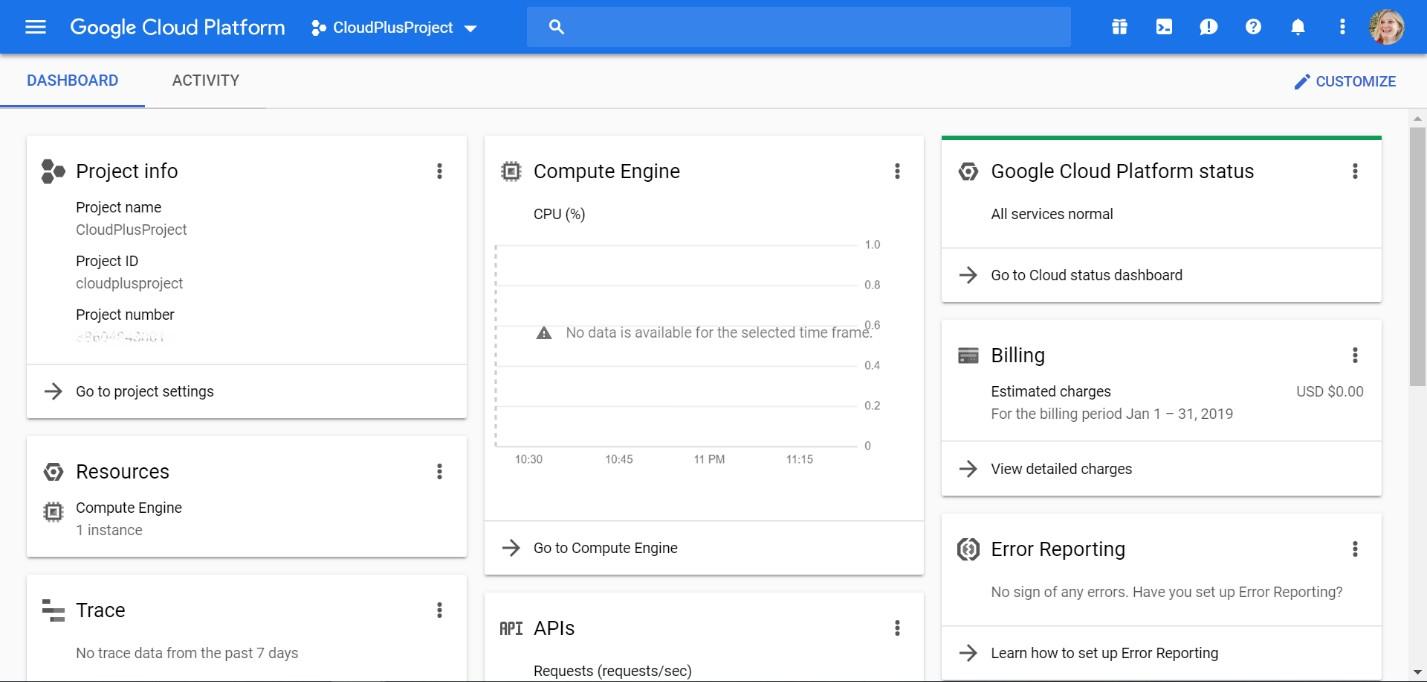This screenshot has height=682, width=1427.
Task: Open View detailed charges link
Action: coord(1061,468)
